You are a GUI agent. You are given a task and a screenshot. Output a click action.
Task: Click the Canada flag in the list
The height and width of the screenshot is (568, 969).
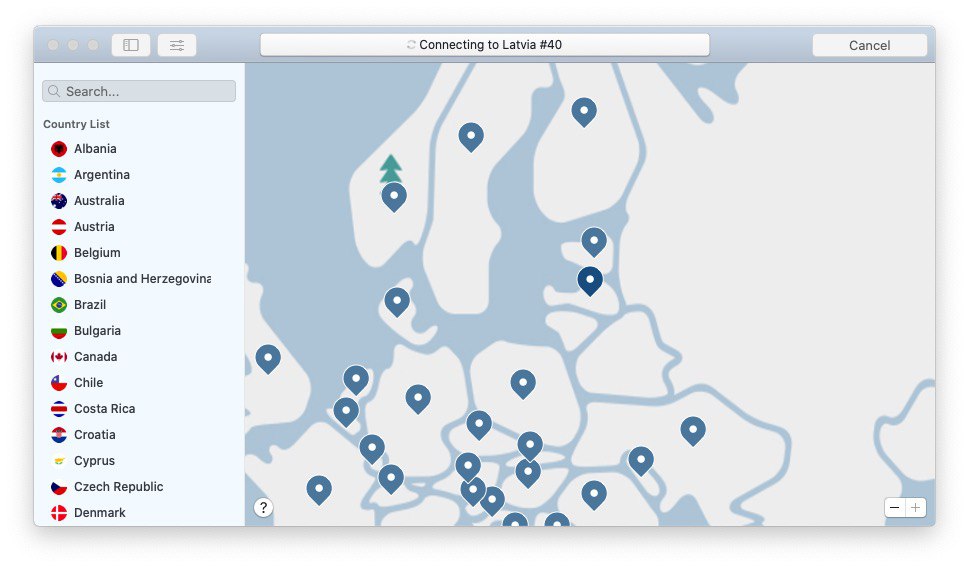pyautogui.click(x=59, y=357)
